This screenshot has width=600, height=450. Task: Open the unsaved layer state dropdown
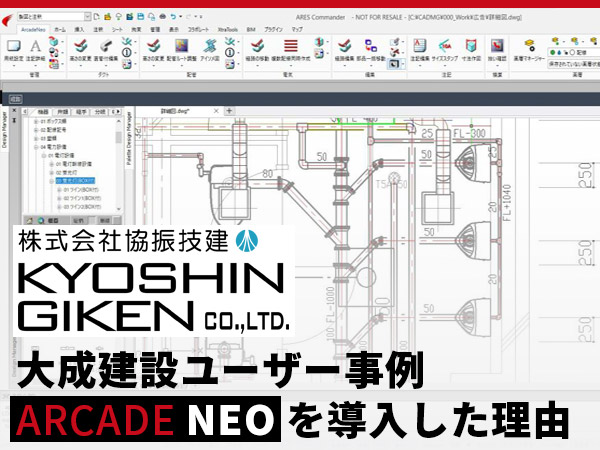pyautogui.click(x=573, y=64)
